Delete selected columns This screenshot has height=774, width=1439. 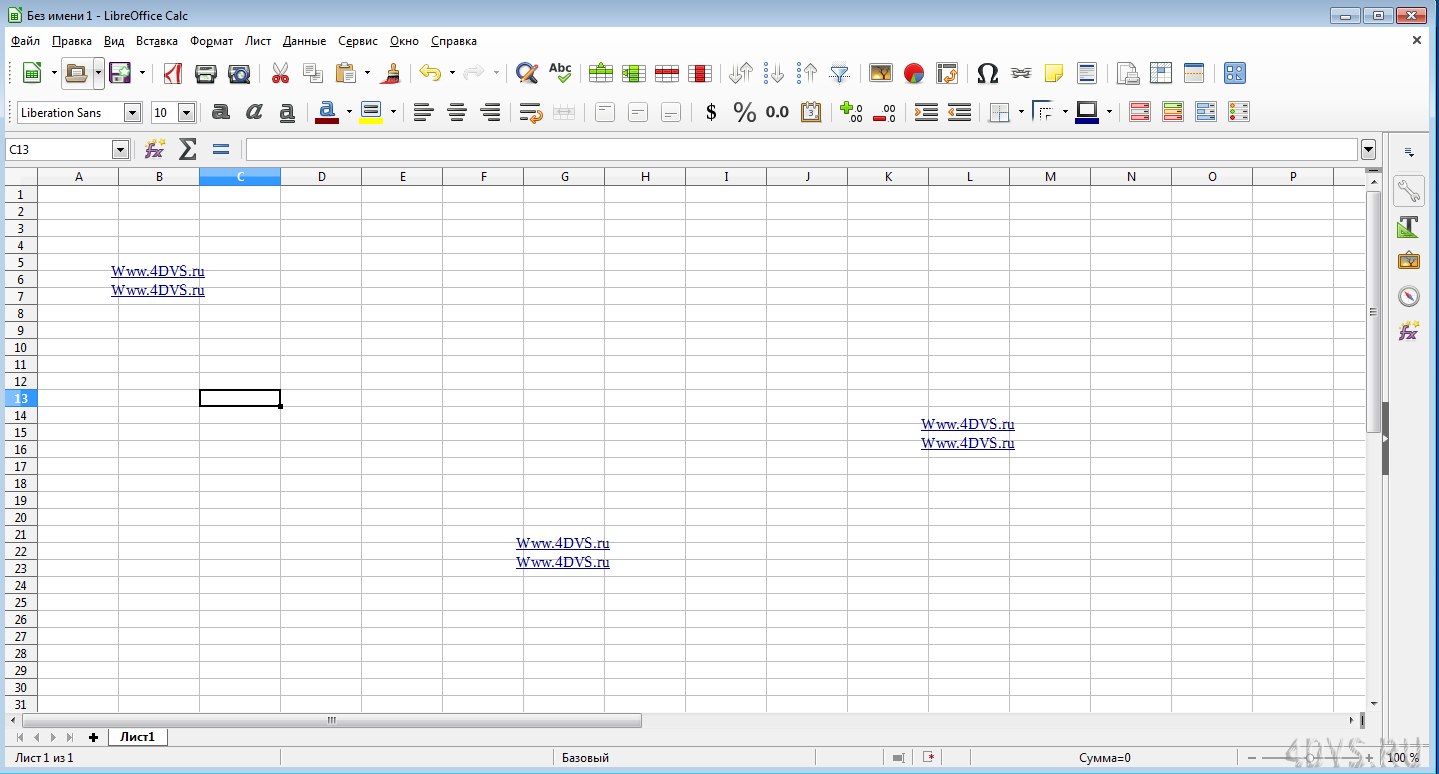[x=699, y=73]
